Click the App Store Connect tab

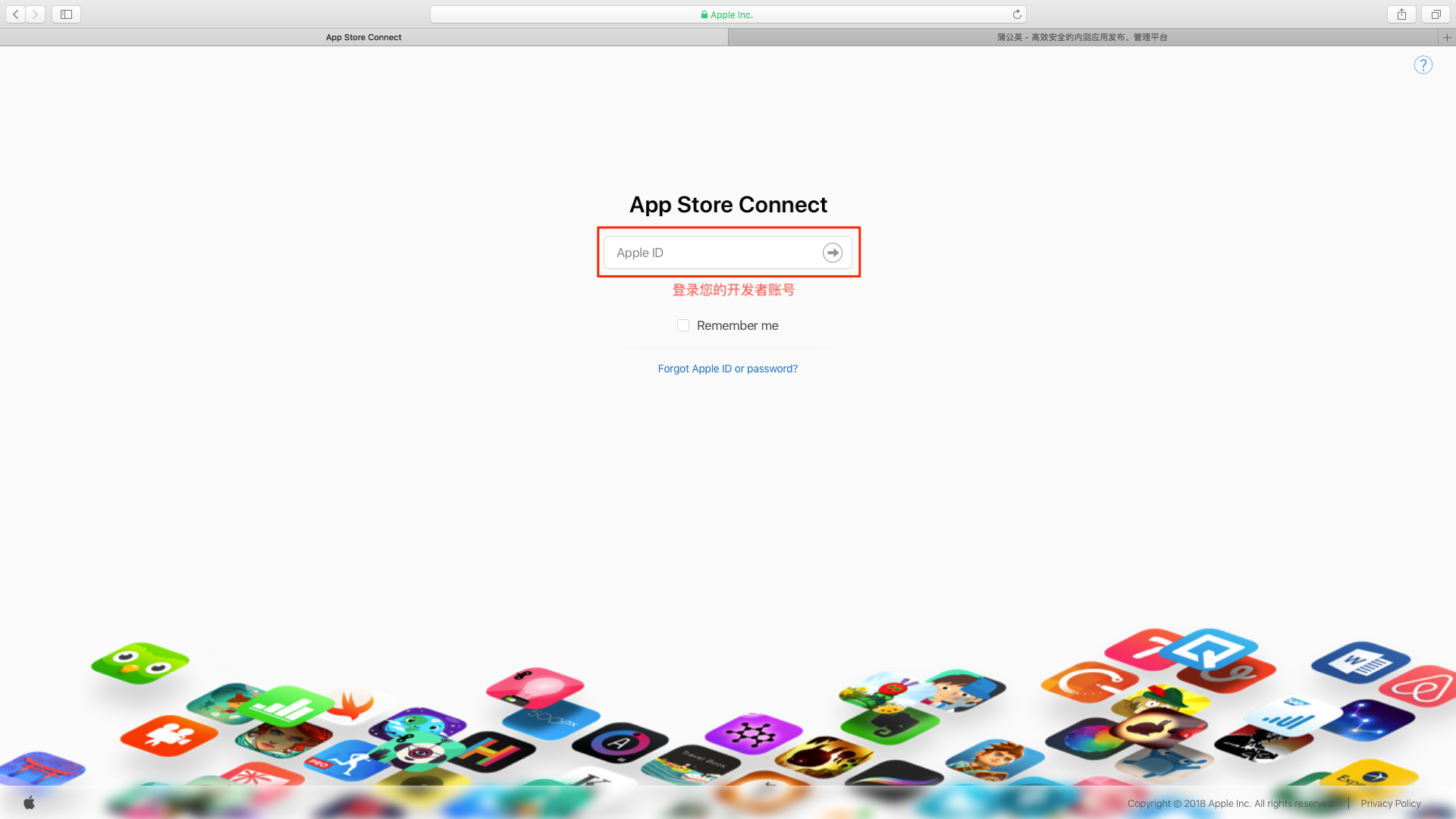coord(363,37)
